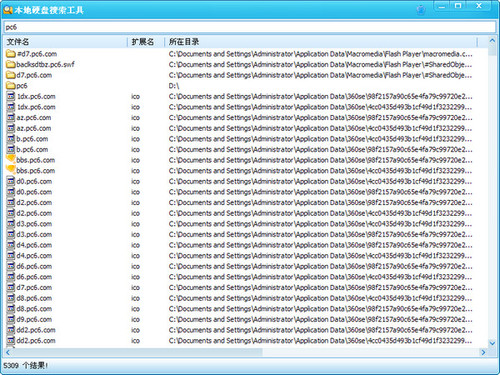Select 1dx.pc6.com name in 98f2157 path row

[x=36, y=96]
